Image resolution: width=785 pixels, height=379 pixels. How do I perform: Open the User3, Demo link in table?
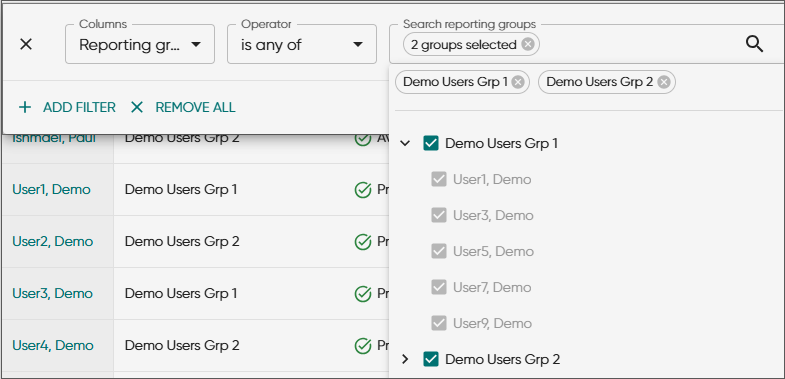pyautogui.click(x=53, y=293)
